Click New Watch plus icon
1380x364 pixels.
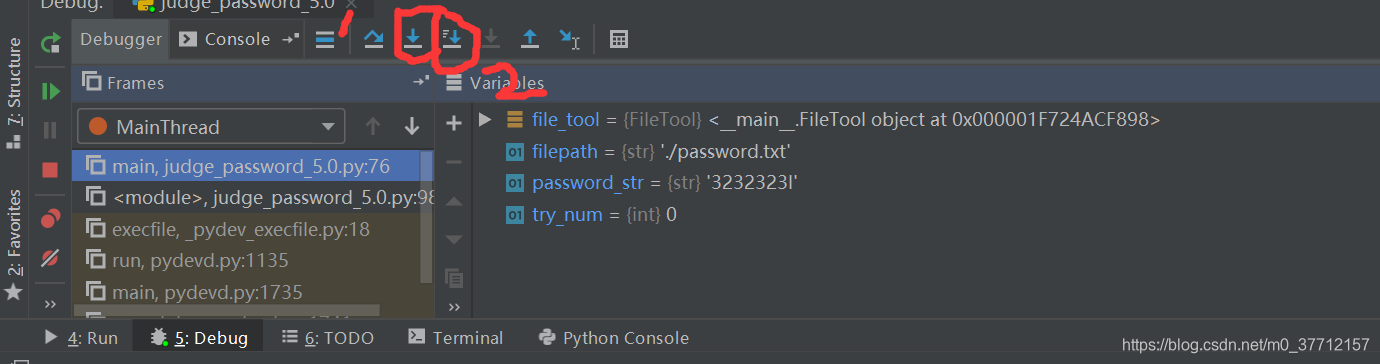pyautogui.click(x=453, y=123)
